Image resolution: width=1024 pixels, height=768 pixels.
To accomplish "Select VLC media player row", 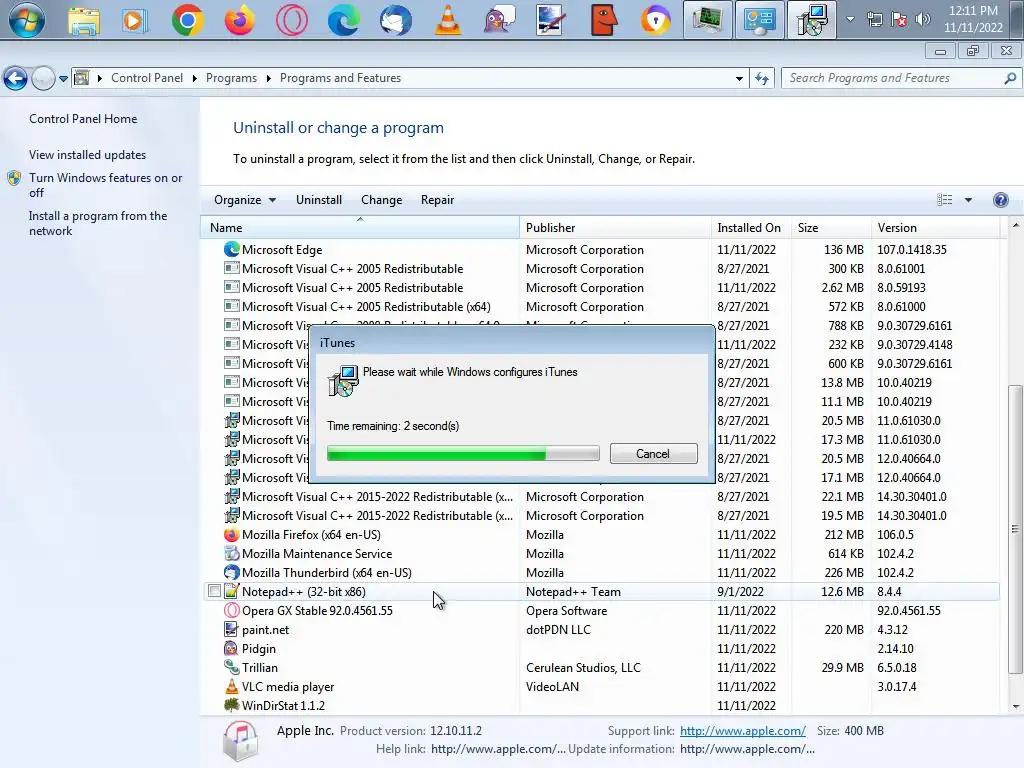I will (x=600, y=686).
